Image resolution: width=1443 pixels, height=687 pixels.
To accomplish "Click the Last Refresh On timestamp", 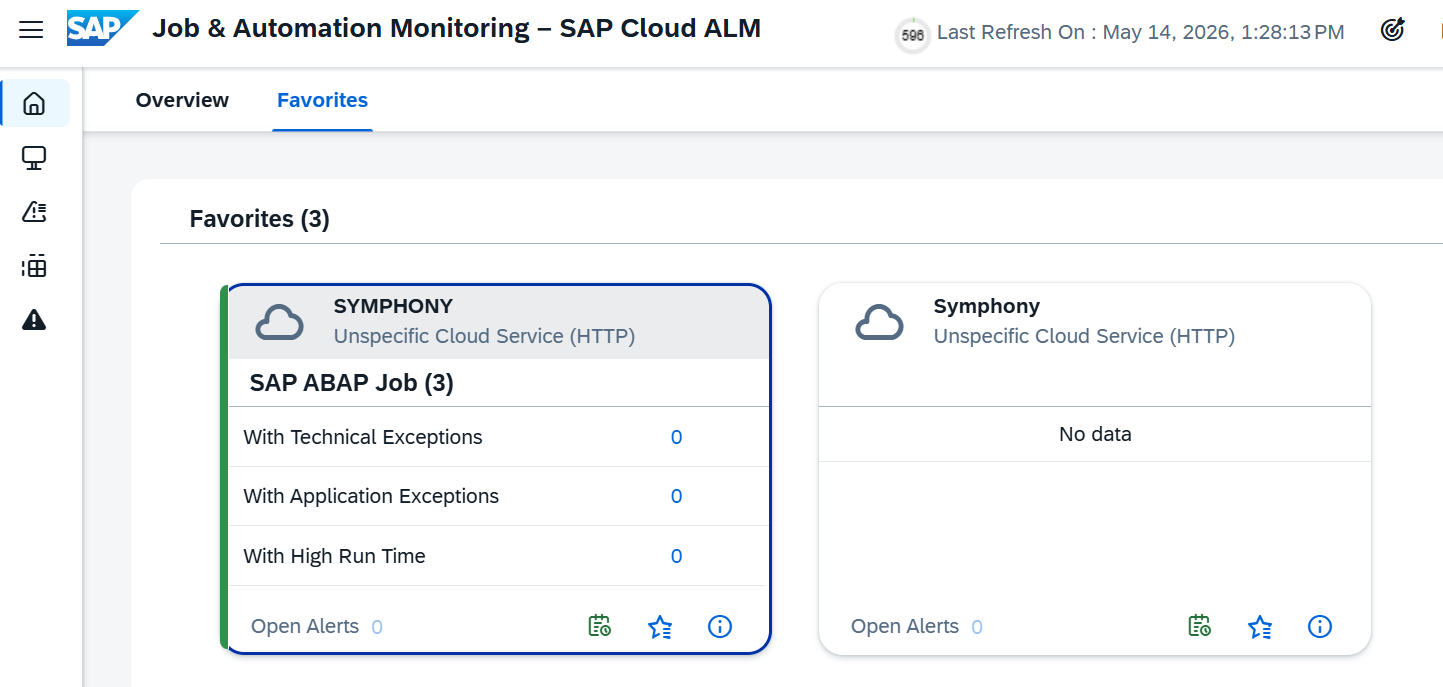I will 1141,32.
